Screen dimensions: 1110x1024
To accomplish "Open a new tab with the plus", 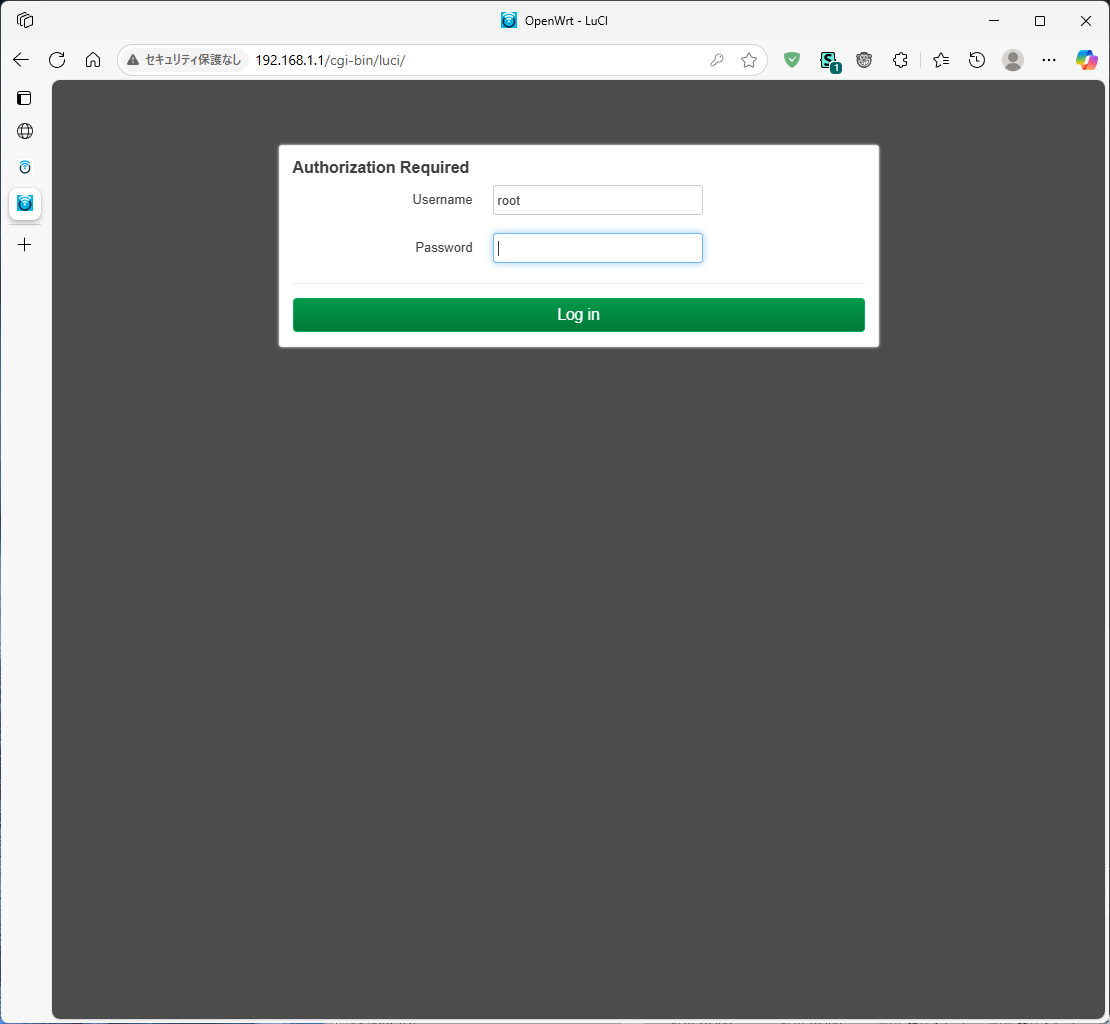I will coord(24,243).
